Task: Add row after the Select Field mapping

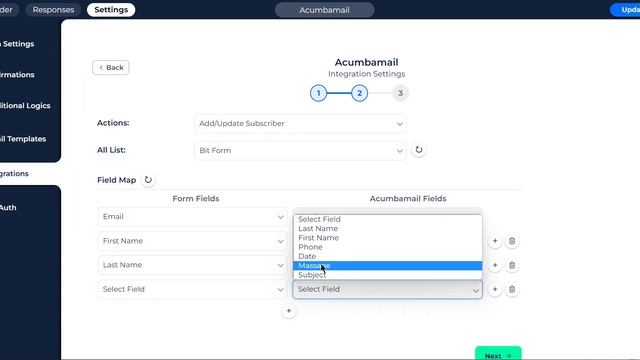Action: click(x=495, y=289)
